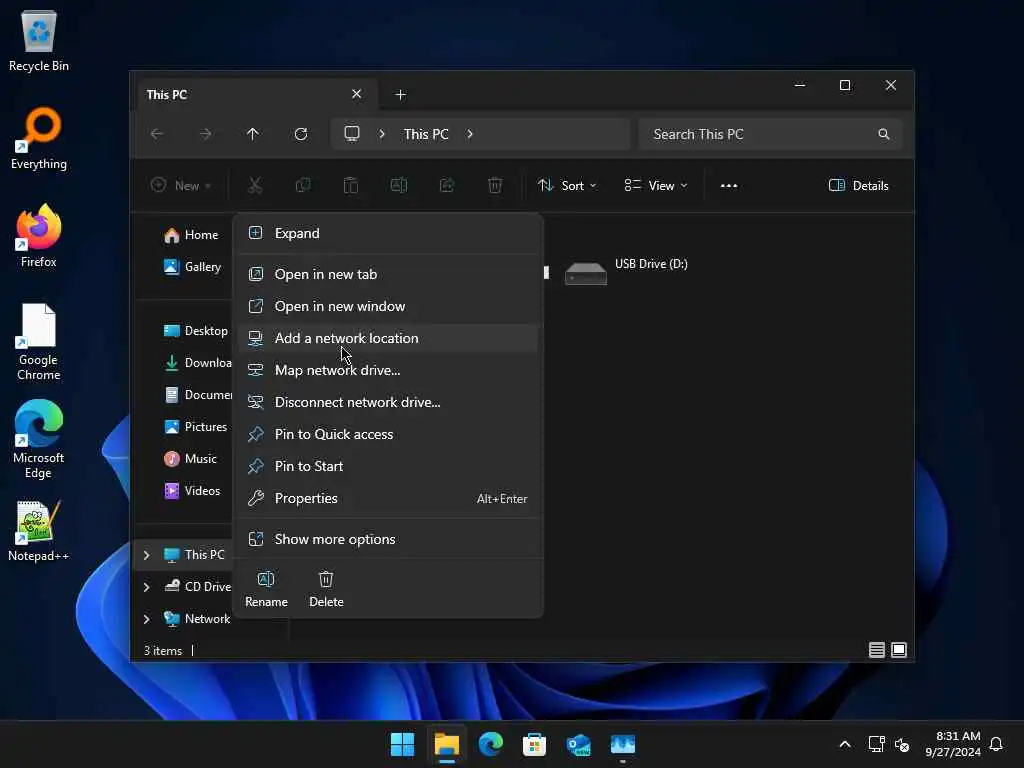
Task: Expand the CD Drive tree node
Action: pyautogui.click(x=146, y=587)
